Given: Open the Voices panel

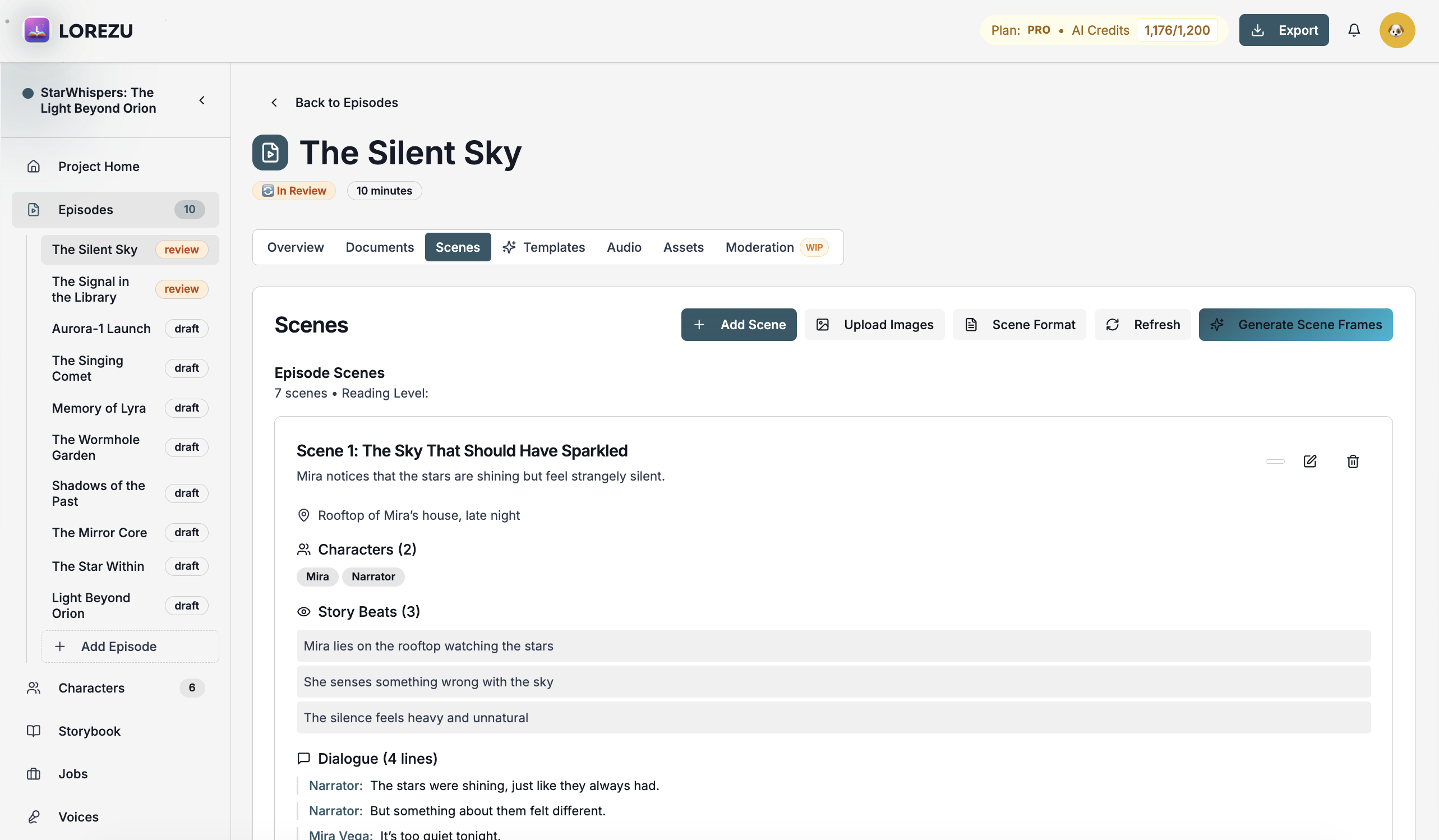Looking at the screenshot, I should coord(79,816).
